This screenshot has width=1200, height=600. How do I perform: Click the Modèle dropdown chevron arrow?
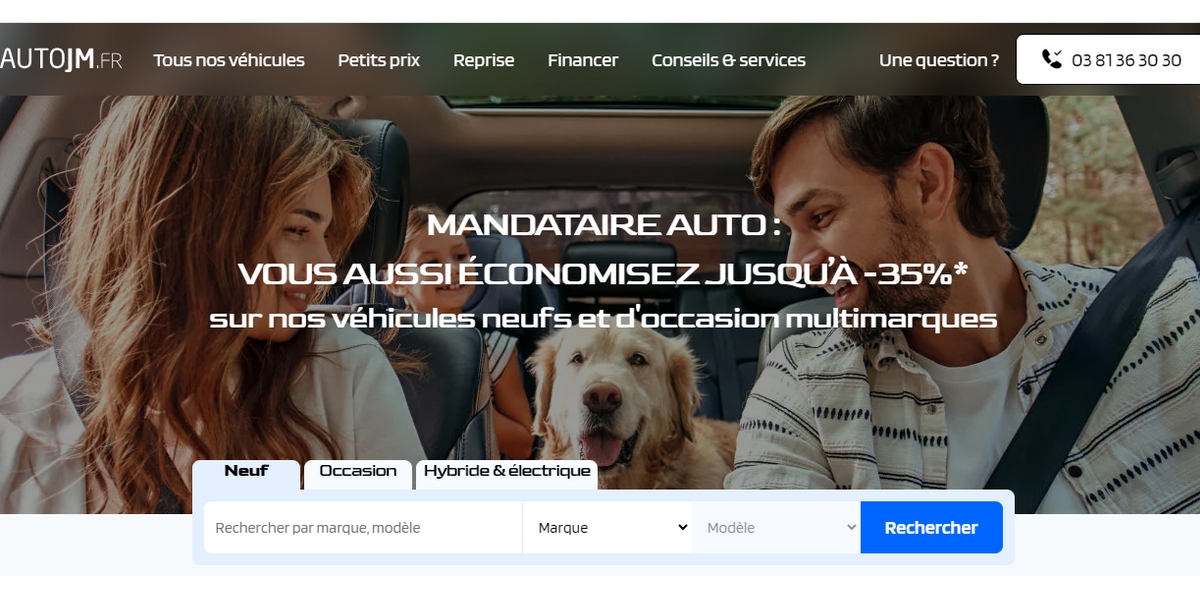click(x=852, y=527)
